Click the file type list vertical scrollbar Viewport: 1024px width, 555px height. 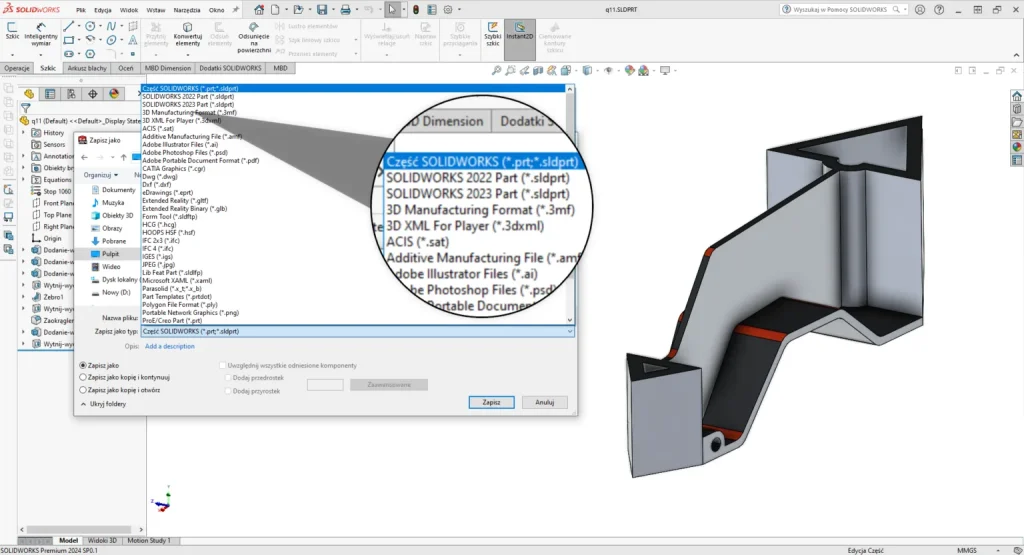tap(570, 206)
